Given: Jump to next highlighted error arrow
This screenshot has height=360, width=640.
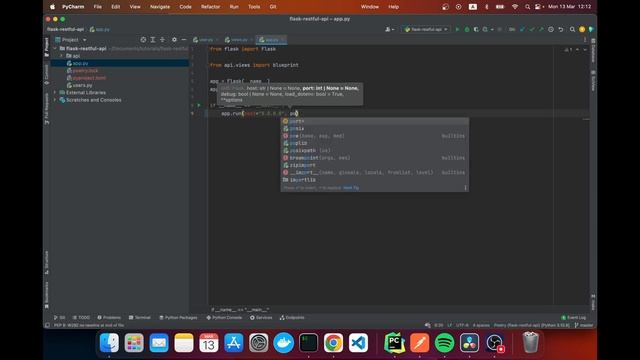Looking at the screenshot, I should pyautogui.click(x=585, y=50).
